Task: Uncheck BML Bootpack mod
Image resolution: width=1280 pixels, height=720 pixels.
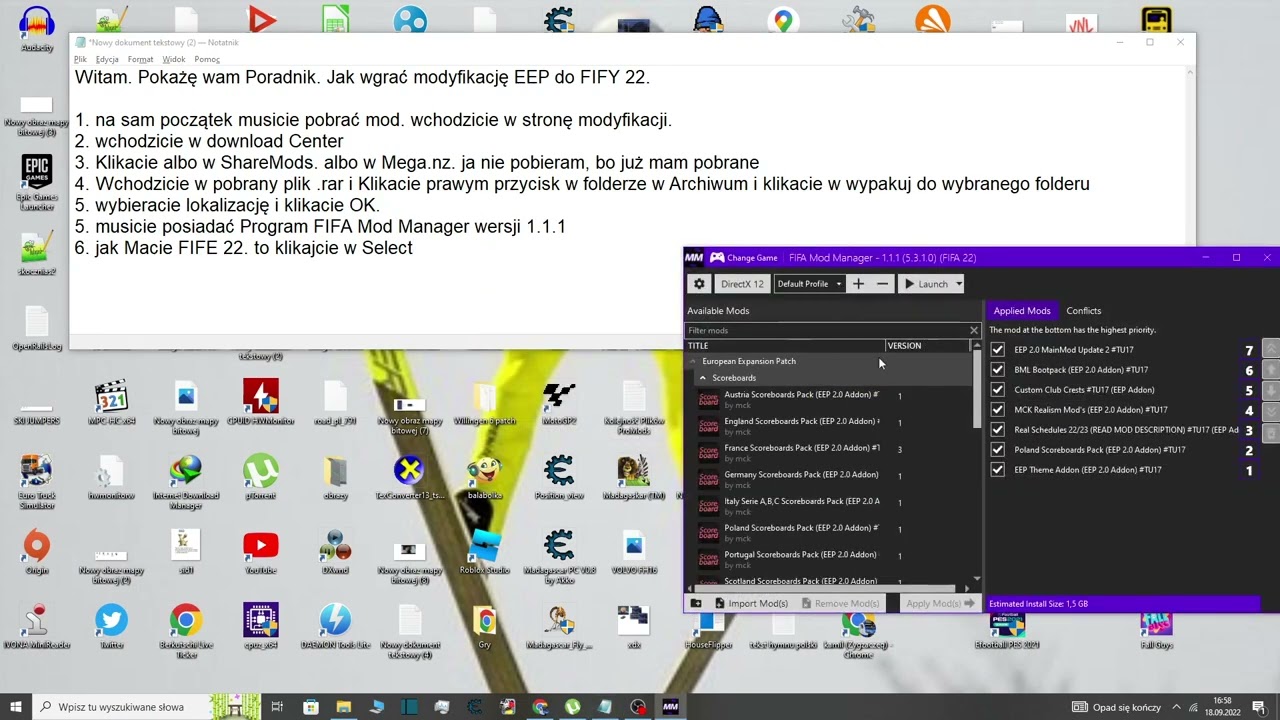Action: [997, 370]
